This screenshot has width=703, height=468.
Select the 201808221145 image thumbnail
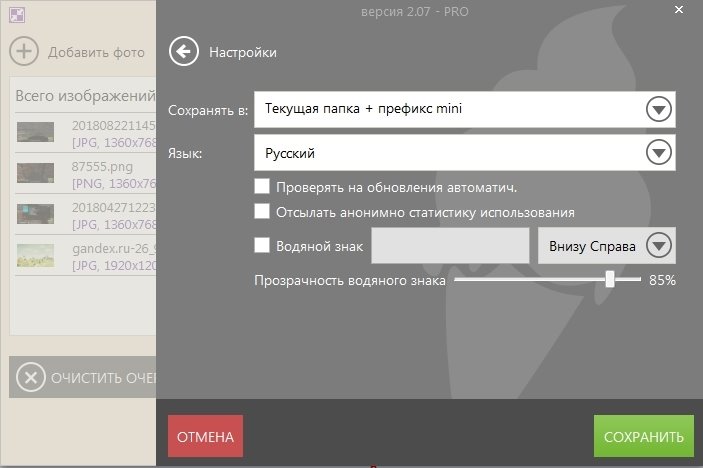[x=35, y=132]
